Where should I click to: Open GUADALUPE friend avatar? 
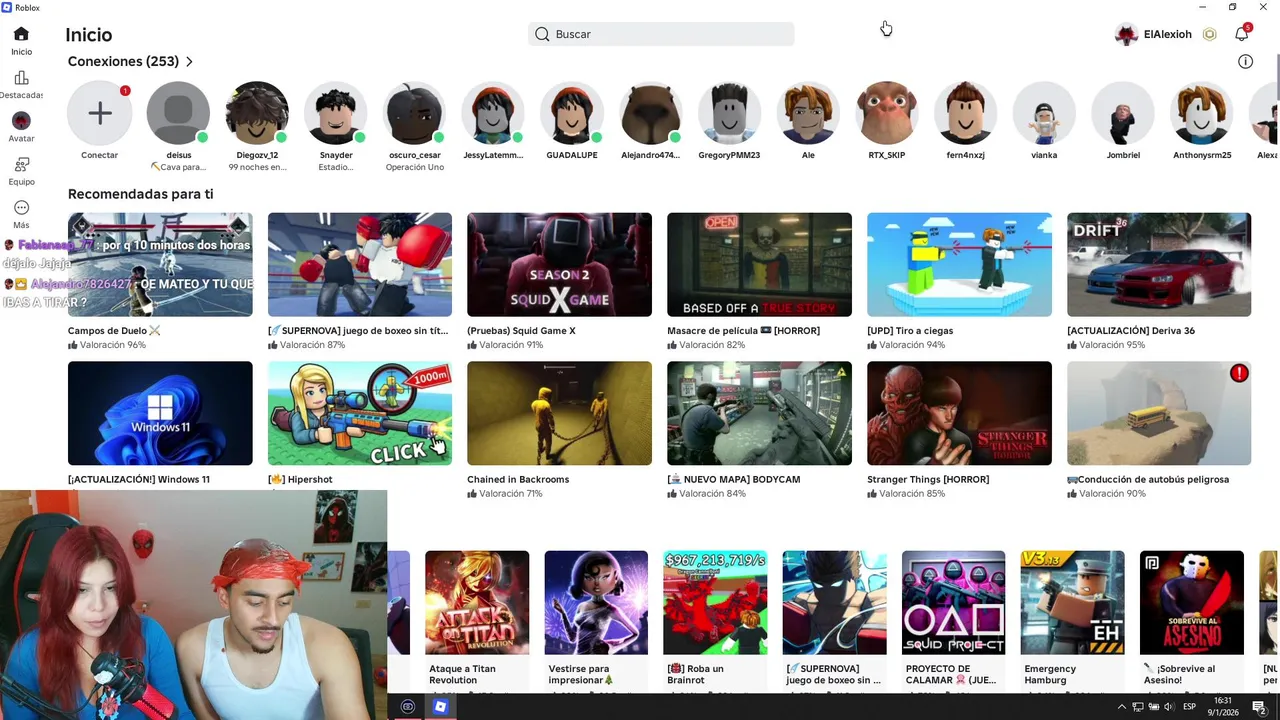coord(572,113)
